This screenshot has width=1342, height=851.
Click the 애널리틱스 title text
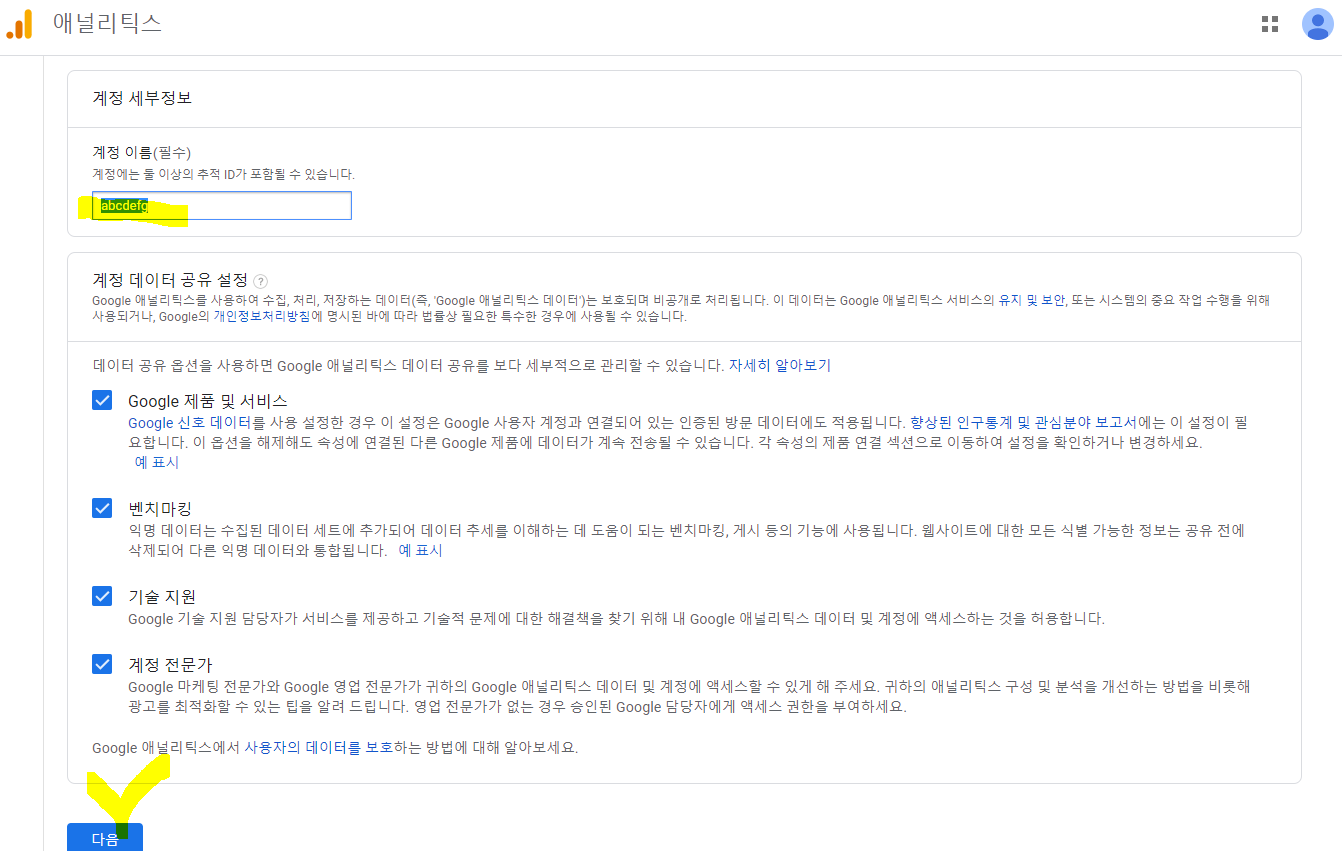click(x=107, y=24)
